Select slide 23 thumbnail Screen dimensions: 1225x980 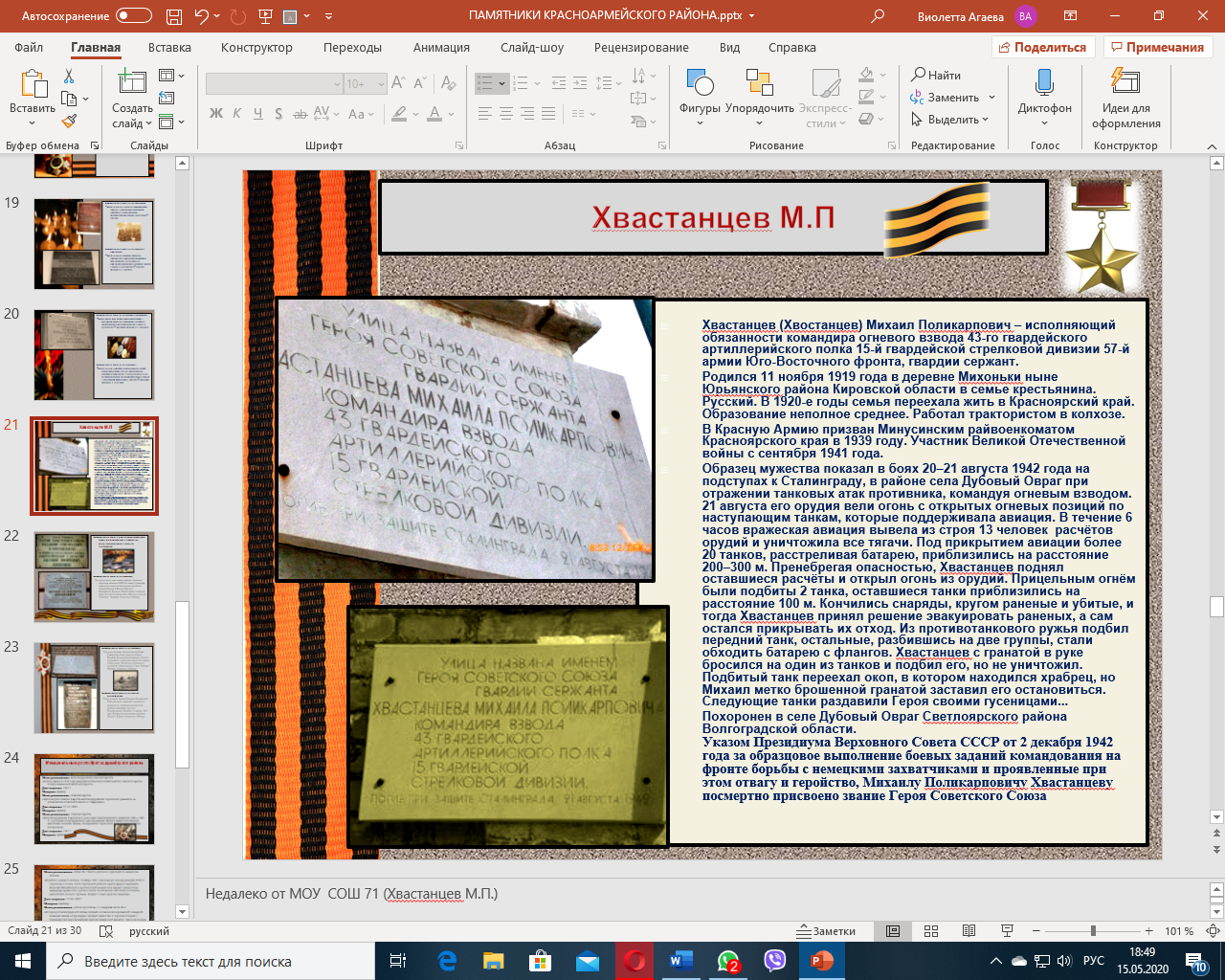(94, 687)
